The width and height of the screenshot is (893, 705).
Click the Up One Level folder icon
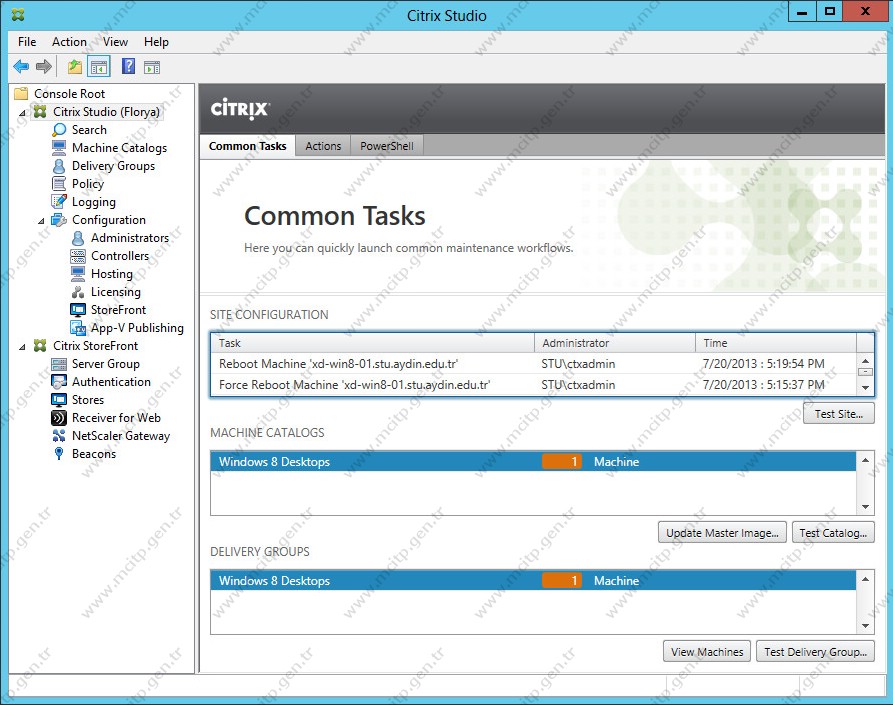point(75,67)
